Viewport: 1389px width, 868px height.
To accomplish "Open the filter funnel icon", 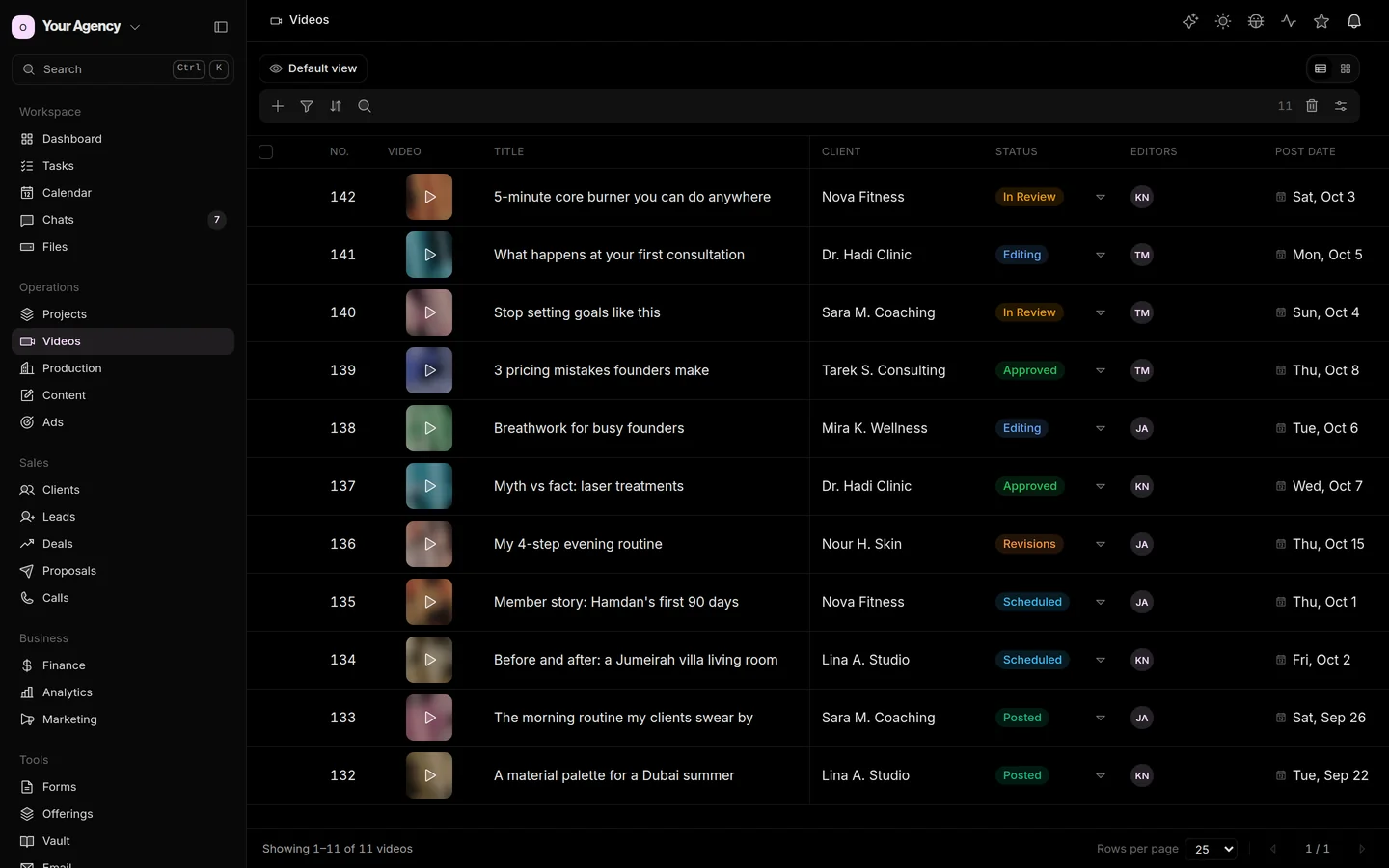I will (307, 106).
